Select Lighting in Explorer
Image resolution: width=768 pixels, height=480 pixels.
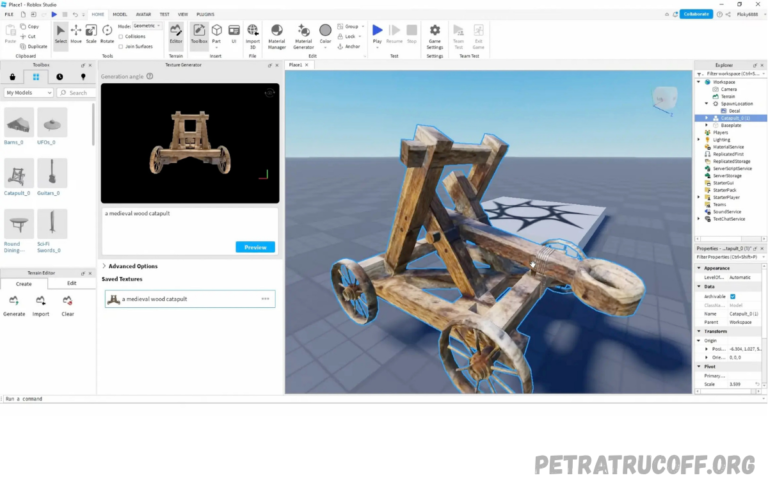[721, 140]
